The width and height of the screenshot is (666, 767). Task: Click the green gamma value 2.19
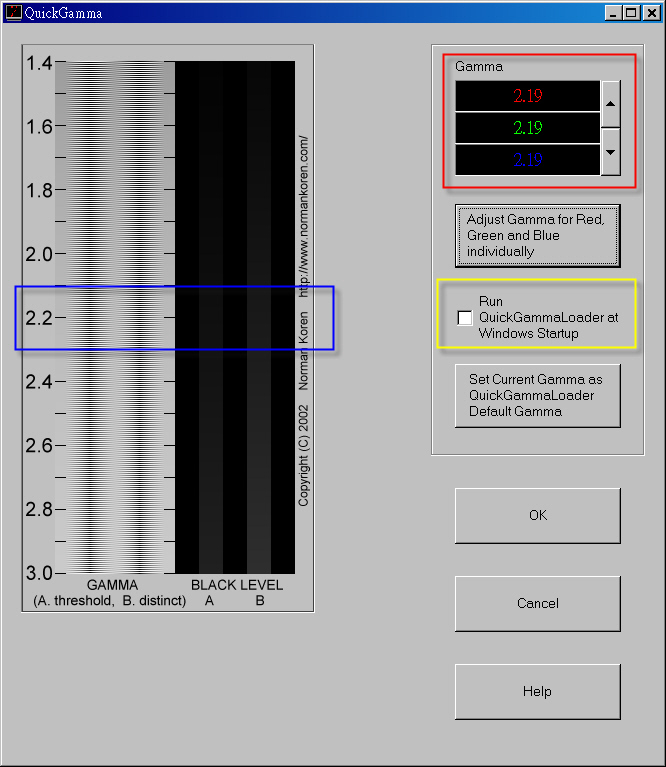click(x=528, y=128)
